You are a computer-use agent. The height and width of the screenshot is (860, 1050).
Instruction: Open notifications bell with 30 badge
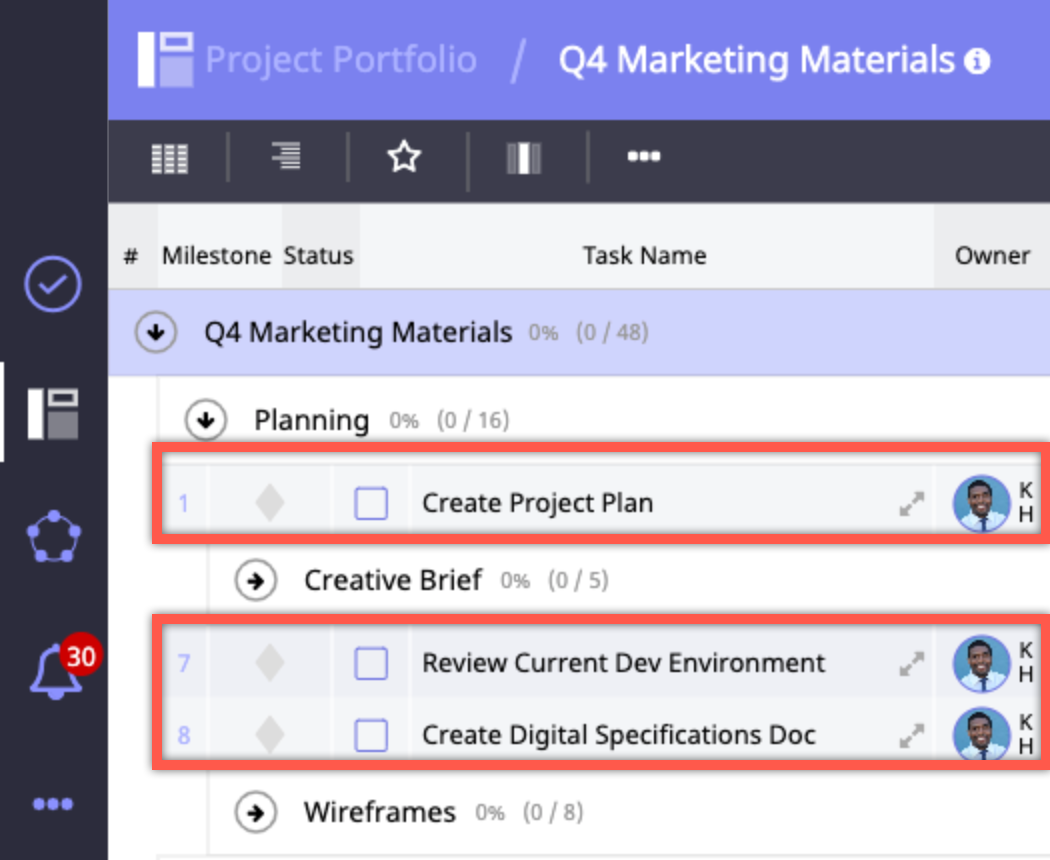click(x=55, y=672)
